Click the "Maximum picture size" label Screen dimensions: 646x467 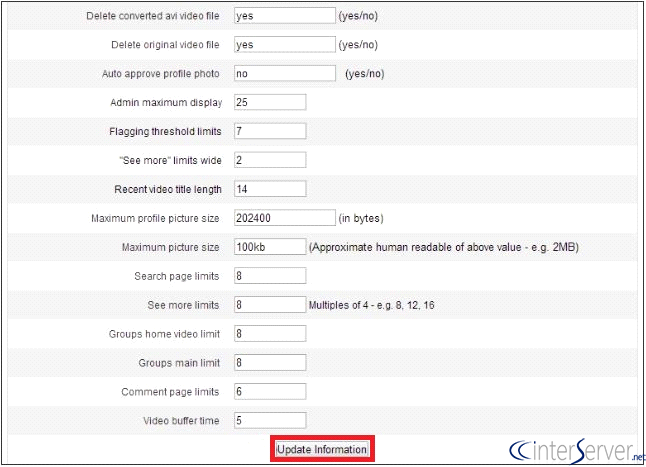click(x=171, y=248)
